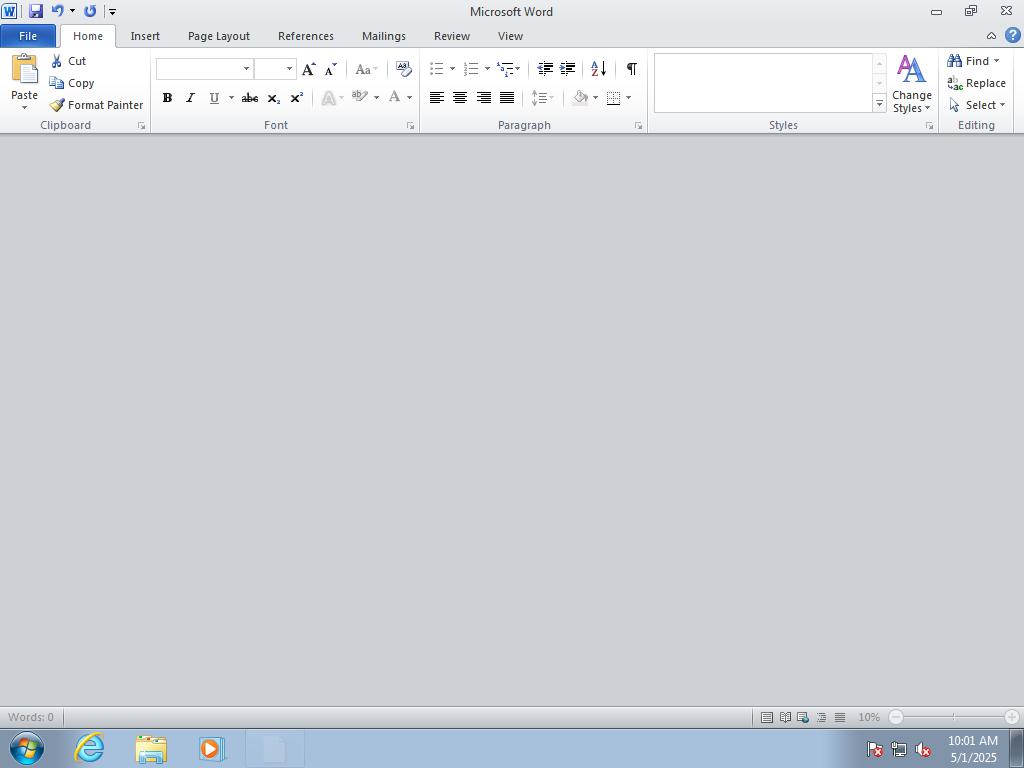1024x768 pixels.
Task: Click the Change Styles button
Action: [912, 84]
